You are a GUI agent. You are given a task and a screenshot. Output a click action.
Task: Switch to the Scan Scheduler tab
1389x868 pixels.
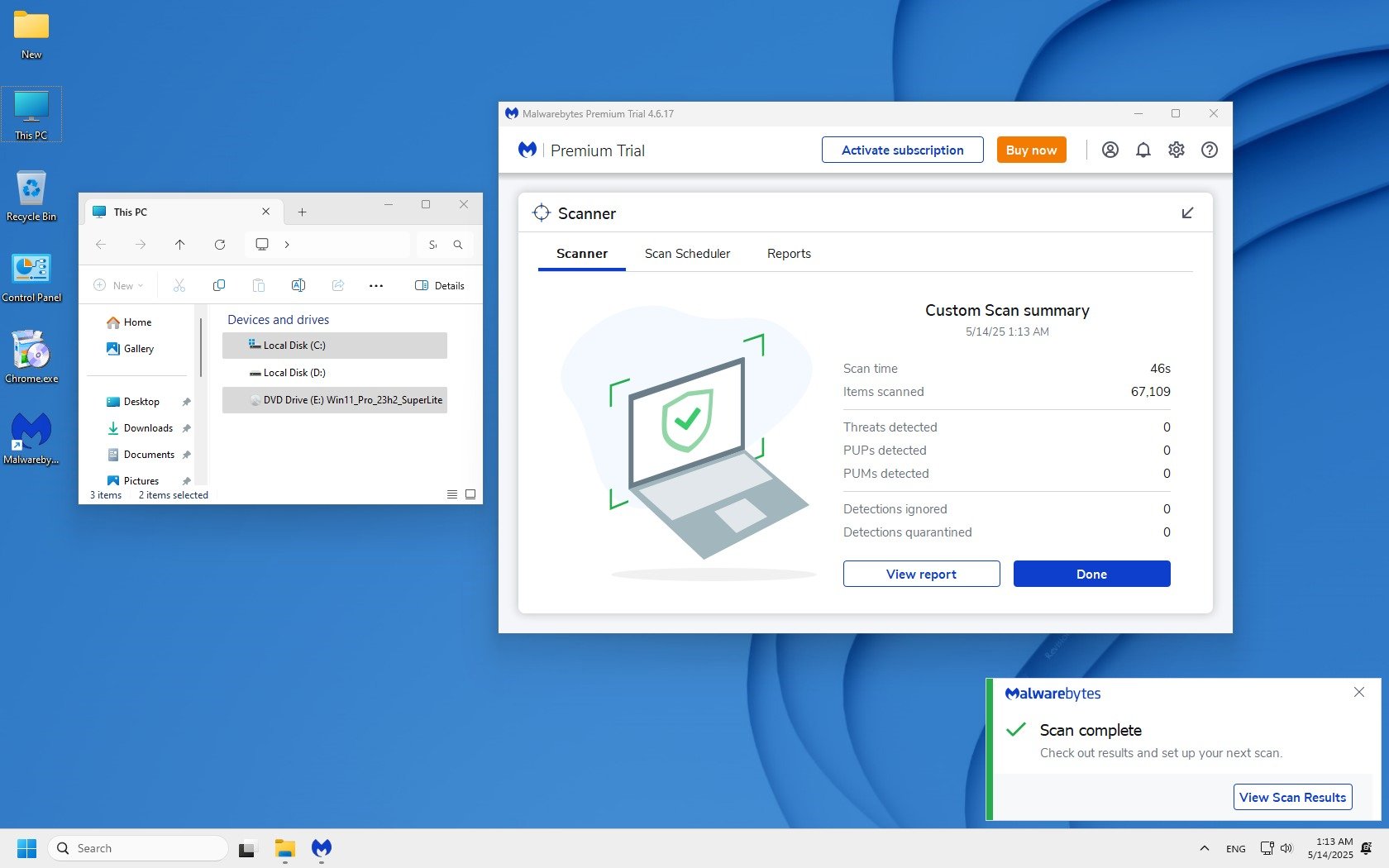point(687,254)
